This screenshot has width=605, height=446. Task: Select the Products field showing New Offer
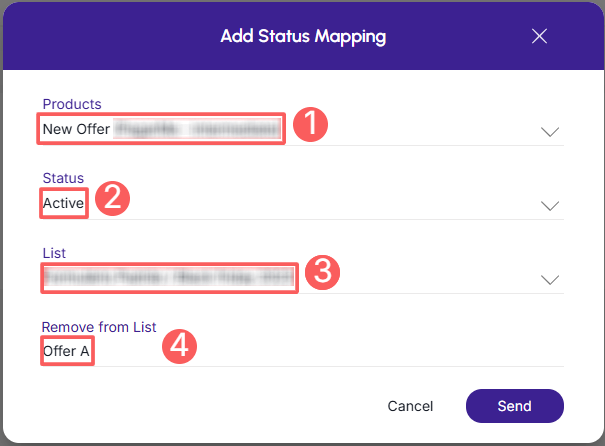(302, 129)
